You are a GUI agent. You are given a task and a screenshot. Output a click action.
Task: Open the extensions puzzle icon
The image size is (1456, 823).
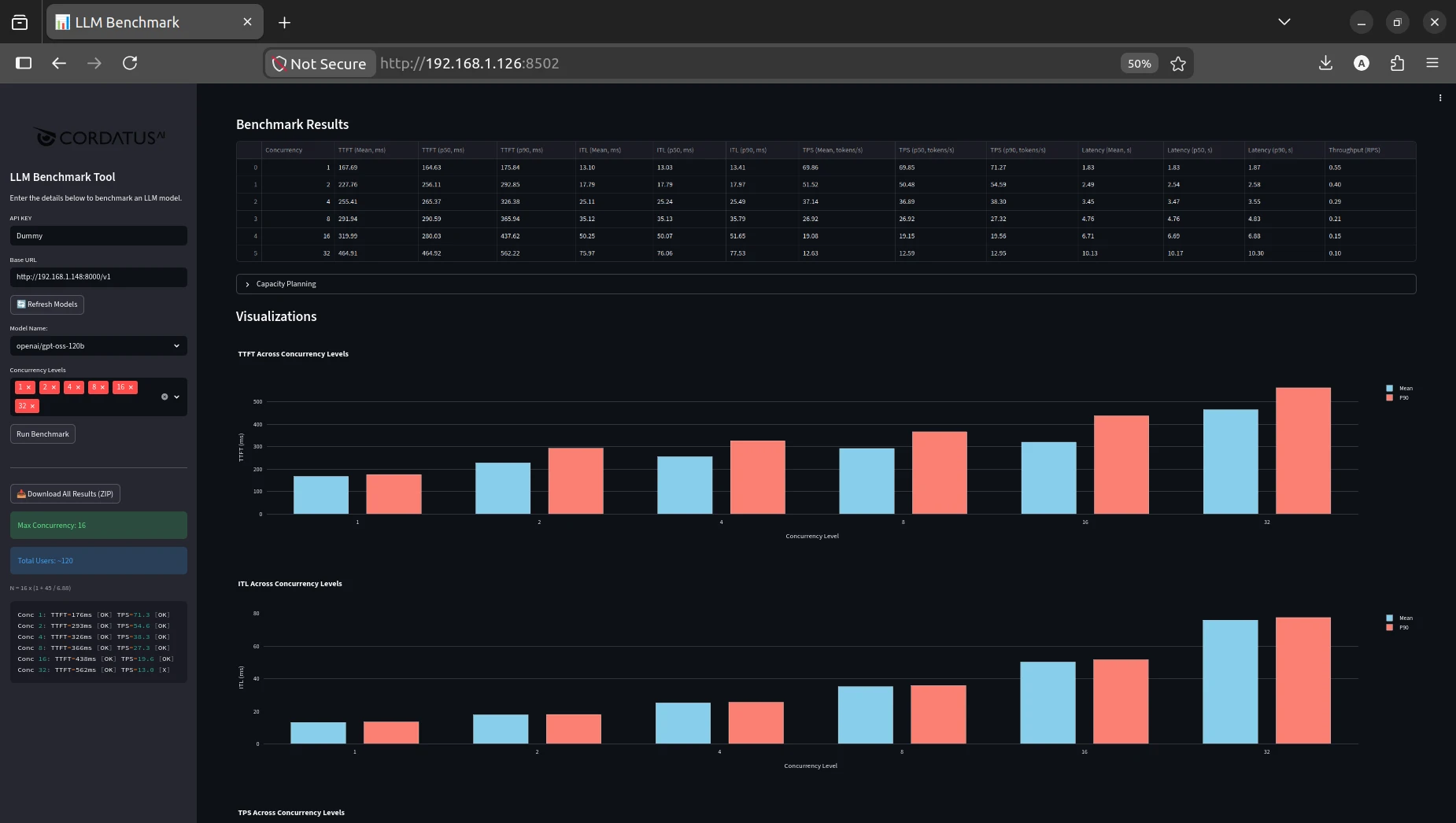(x=1397, y=63)
